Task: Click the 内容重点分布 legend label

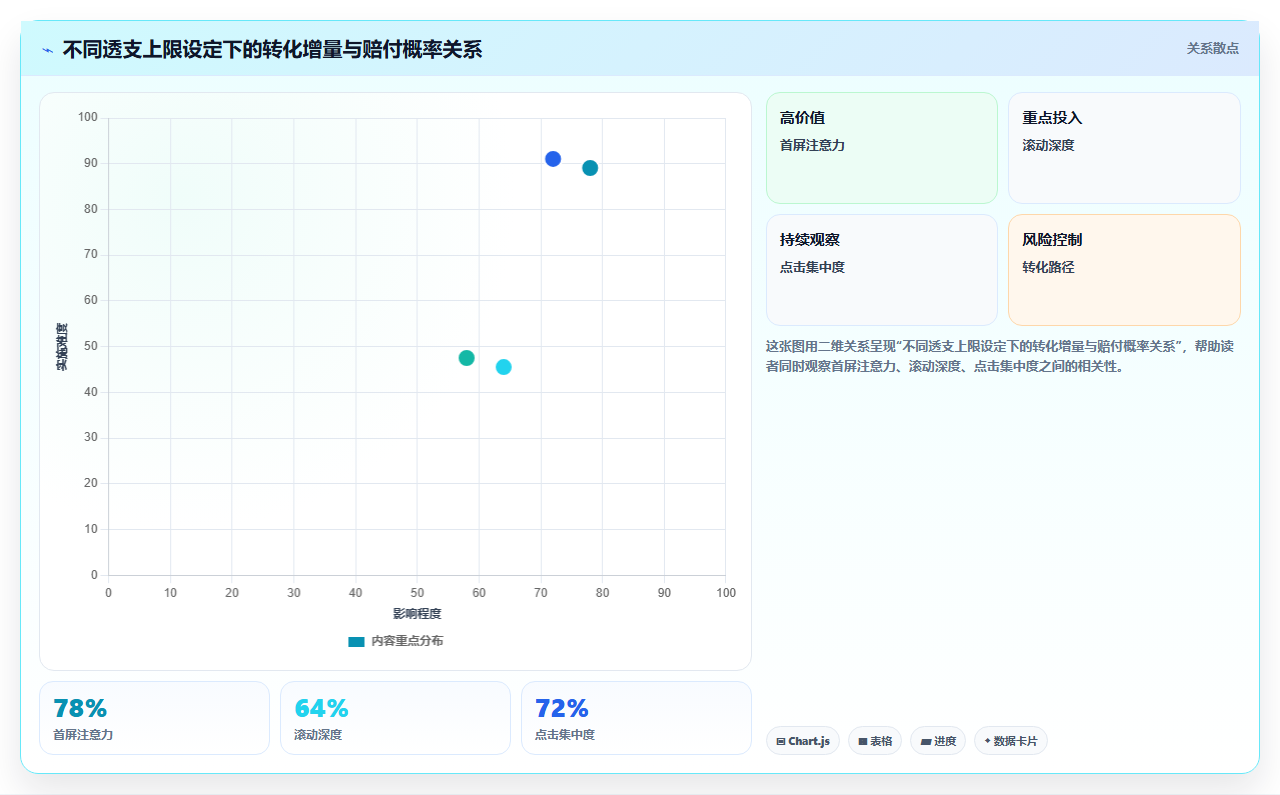Action: tap(407, 641)
